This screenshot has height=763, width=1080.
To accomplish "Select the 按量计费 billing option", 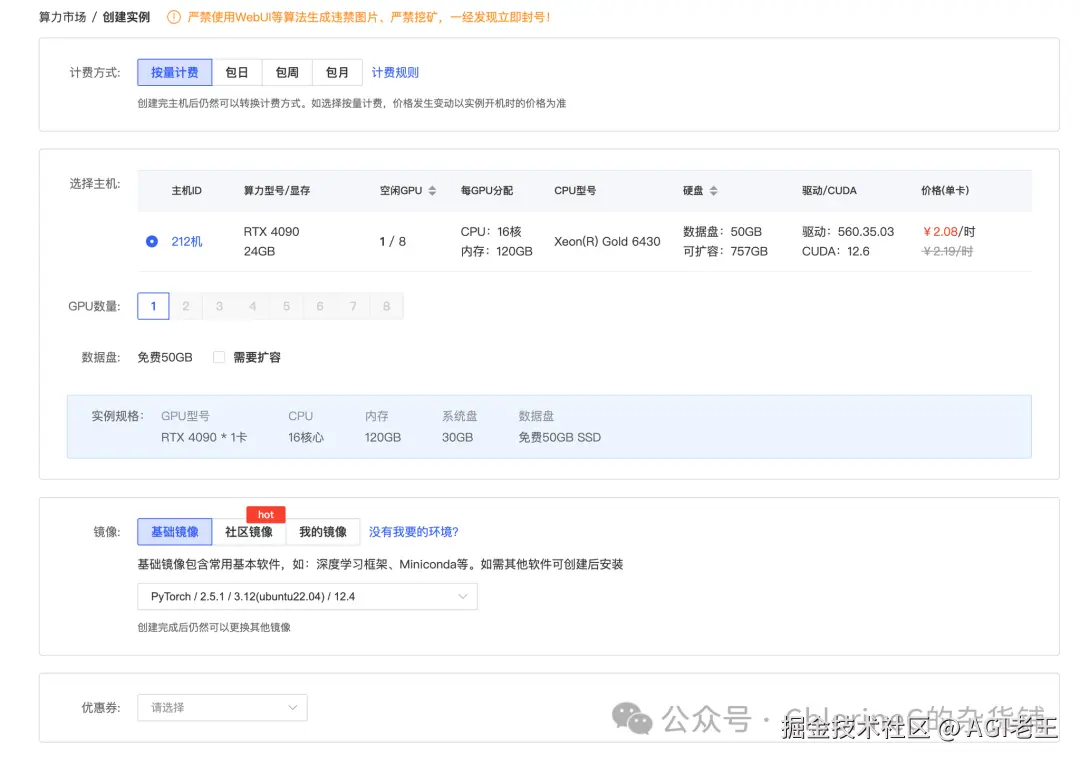I will pyautogui.click(x=174, y=72).
